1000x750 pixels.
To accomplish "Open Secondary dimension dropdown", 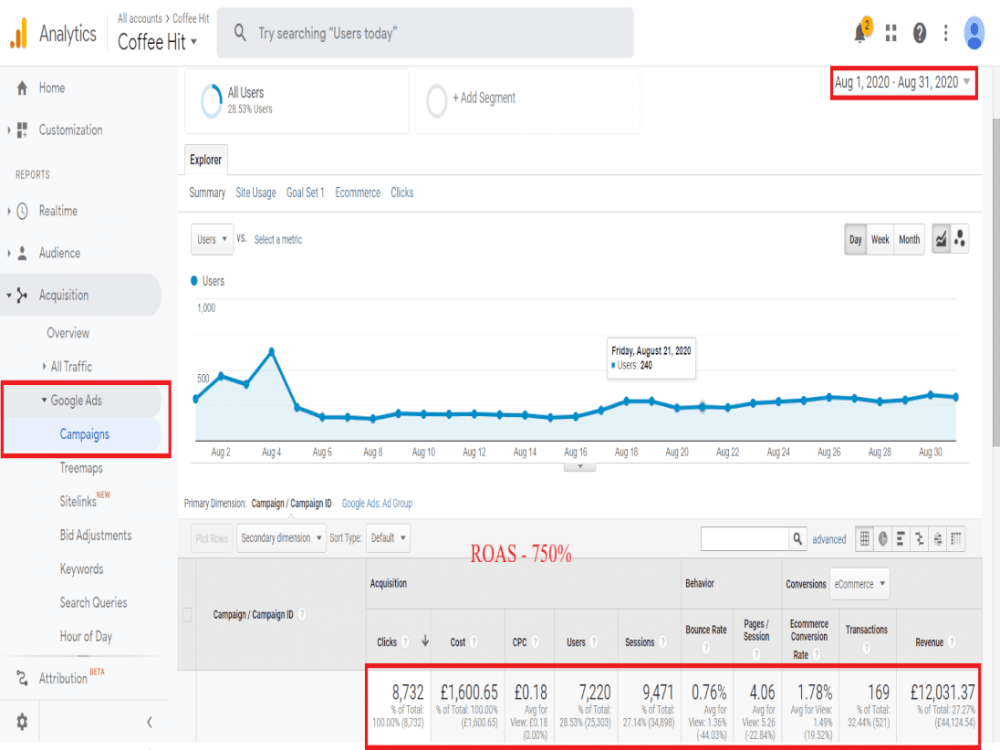I will [281, 538].
